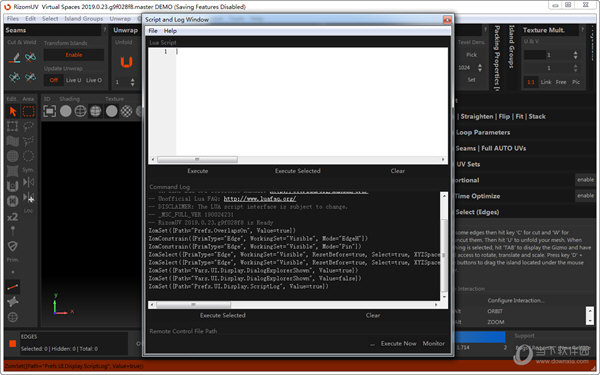The image size is (600, 375).
Task: Choose the flat gray shading sphere
Action: point(65,111)
